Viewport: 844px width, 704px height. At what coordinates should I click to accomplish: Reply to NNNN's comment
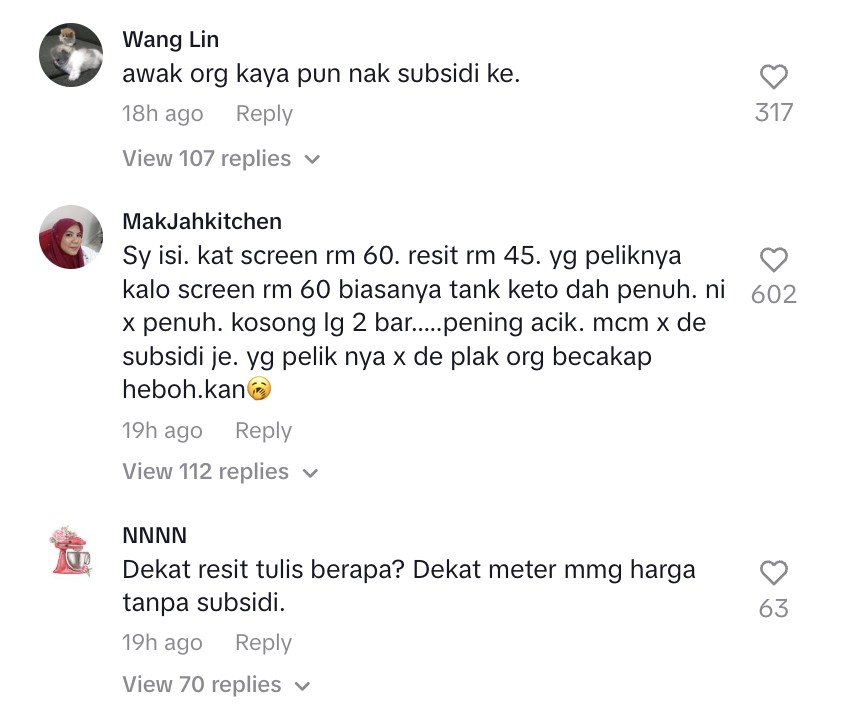point(263,643)
